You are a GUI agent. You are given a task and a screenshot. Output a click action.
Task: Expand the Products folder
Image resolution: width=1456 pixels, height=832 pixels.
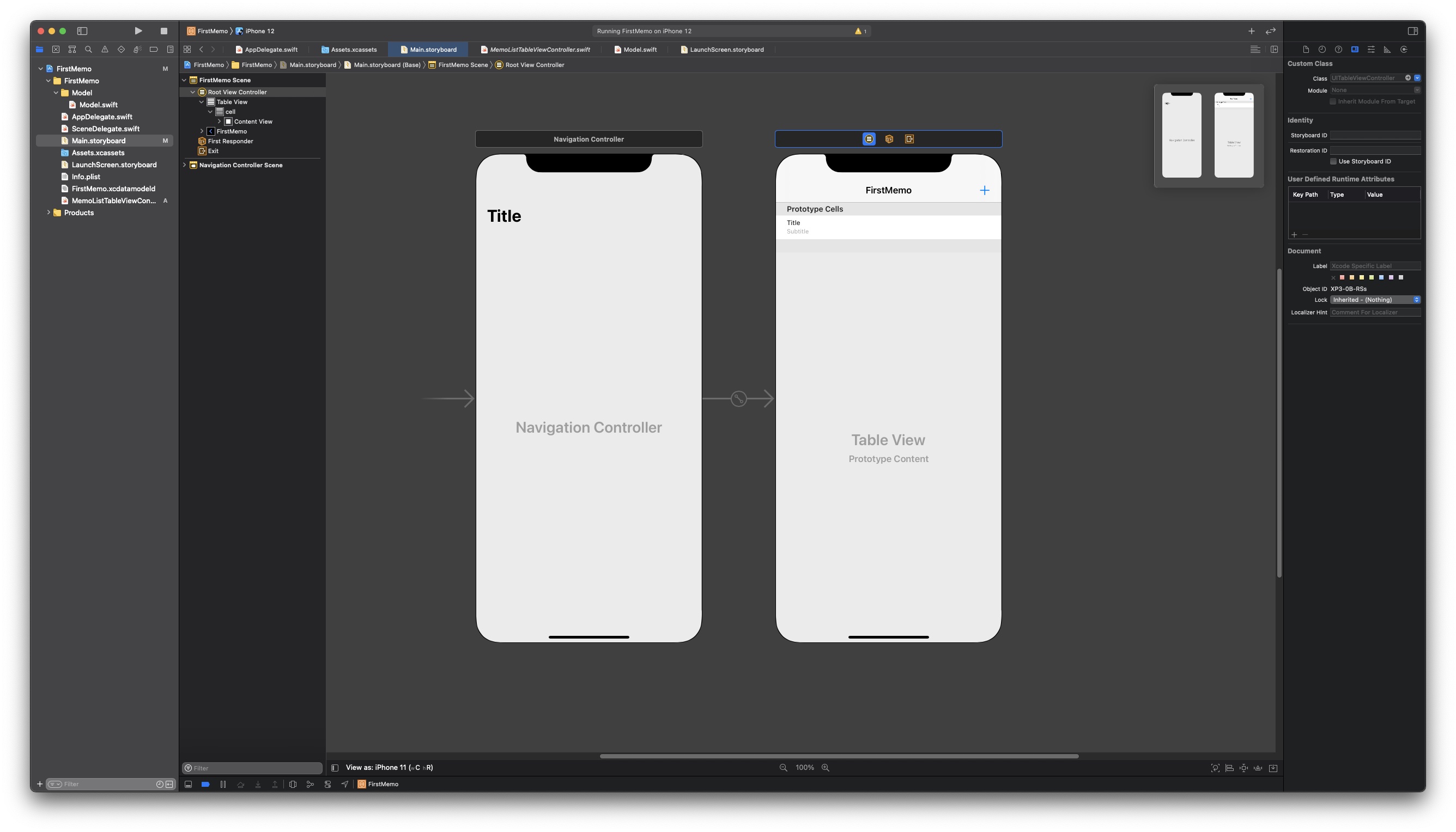(48, 212)
